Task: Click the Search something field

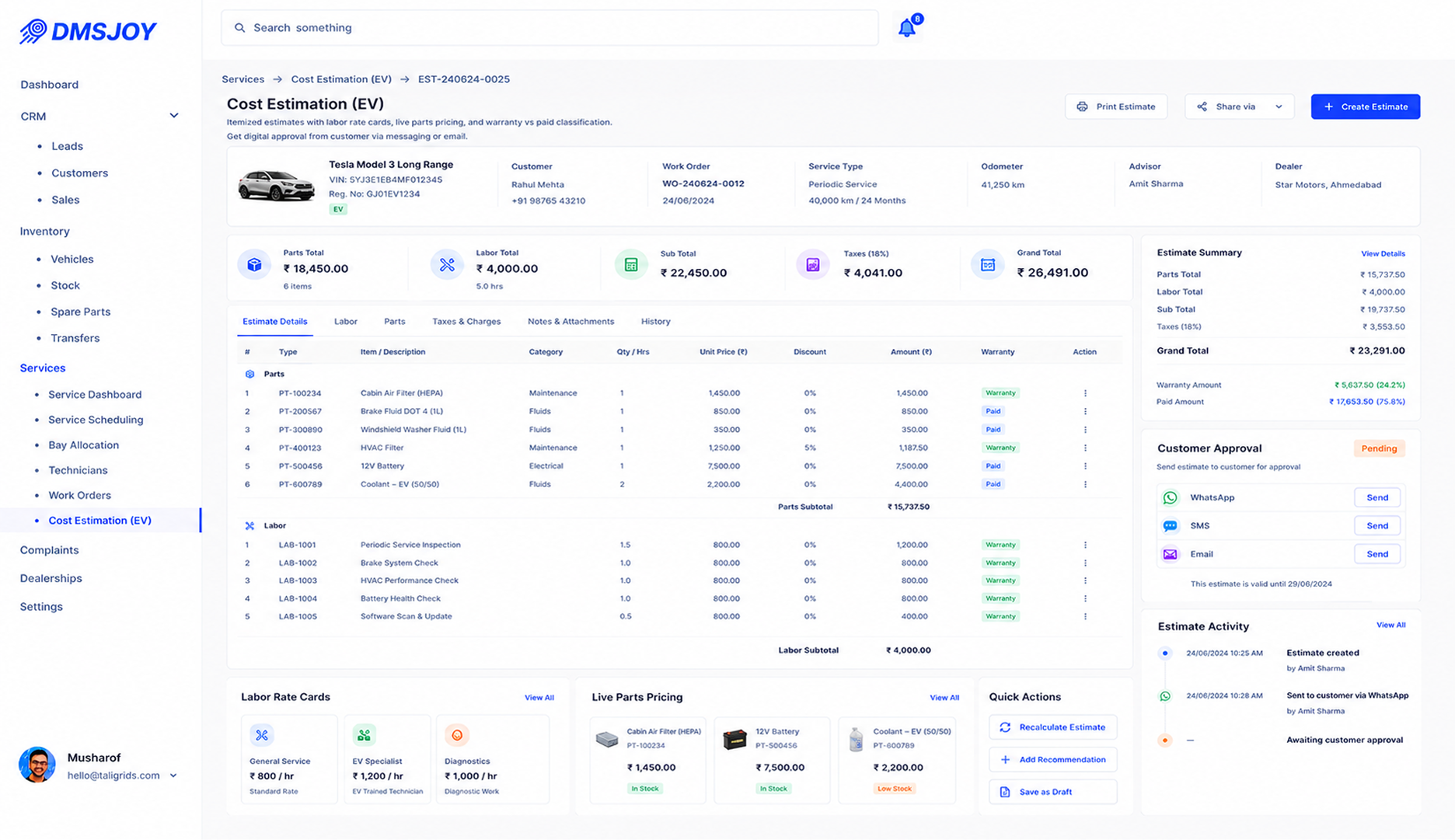Action: click(x=550, y=28)
